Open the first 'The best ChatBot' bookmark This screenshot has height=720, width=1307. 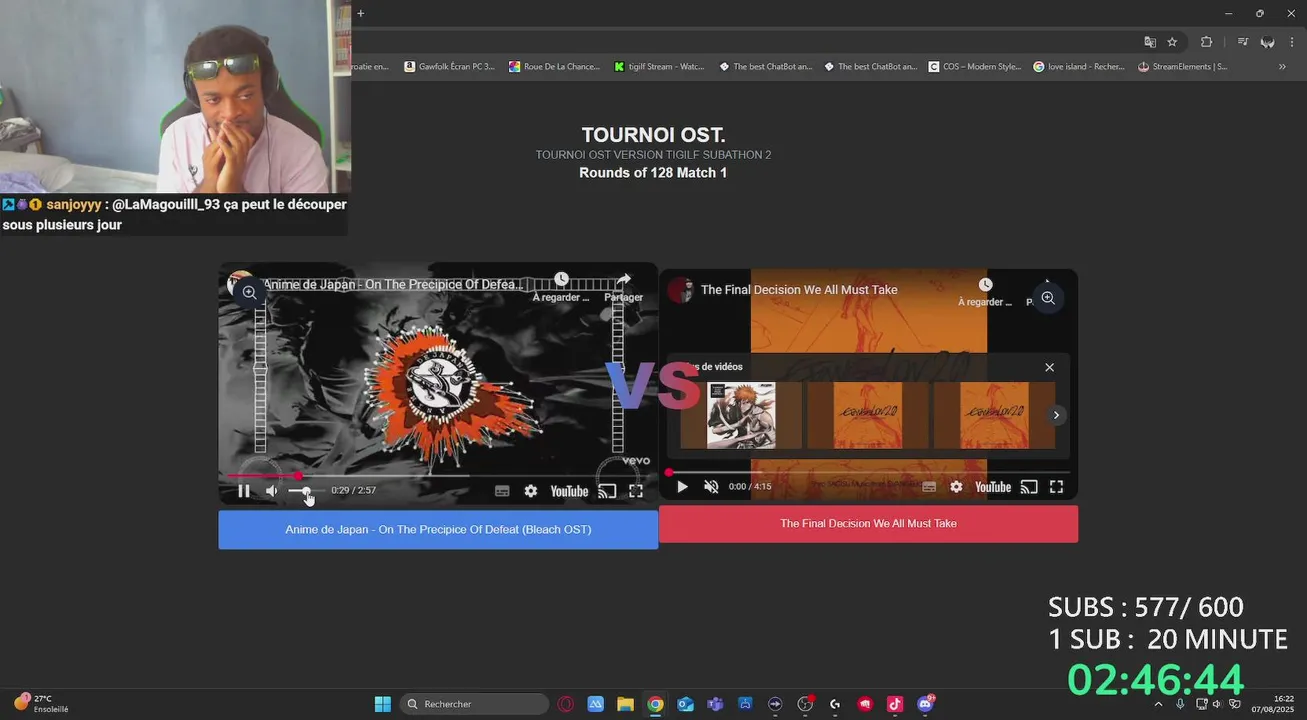point(765,67)
